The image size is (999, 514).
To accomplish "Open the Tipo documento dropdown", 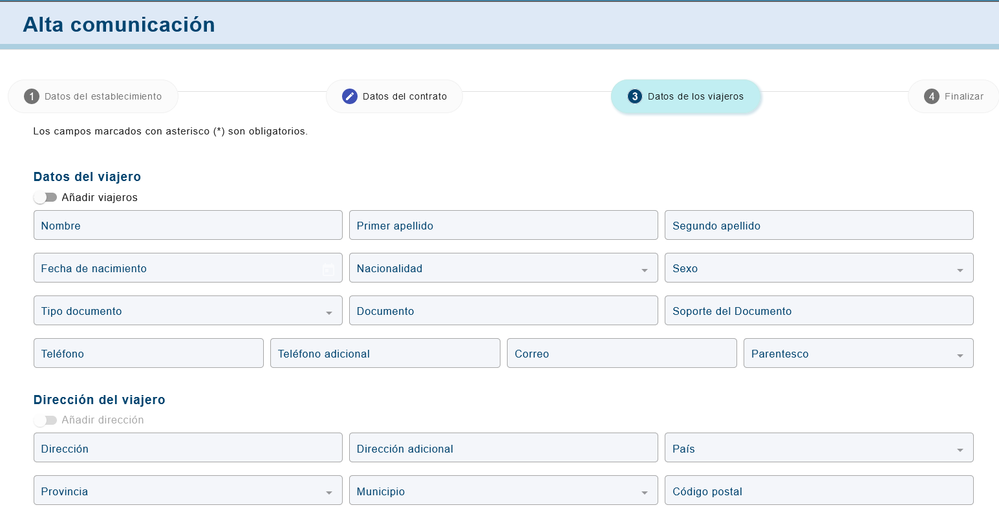I will tap(187, 312).
